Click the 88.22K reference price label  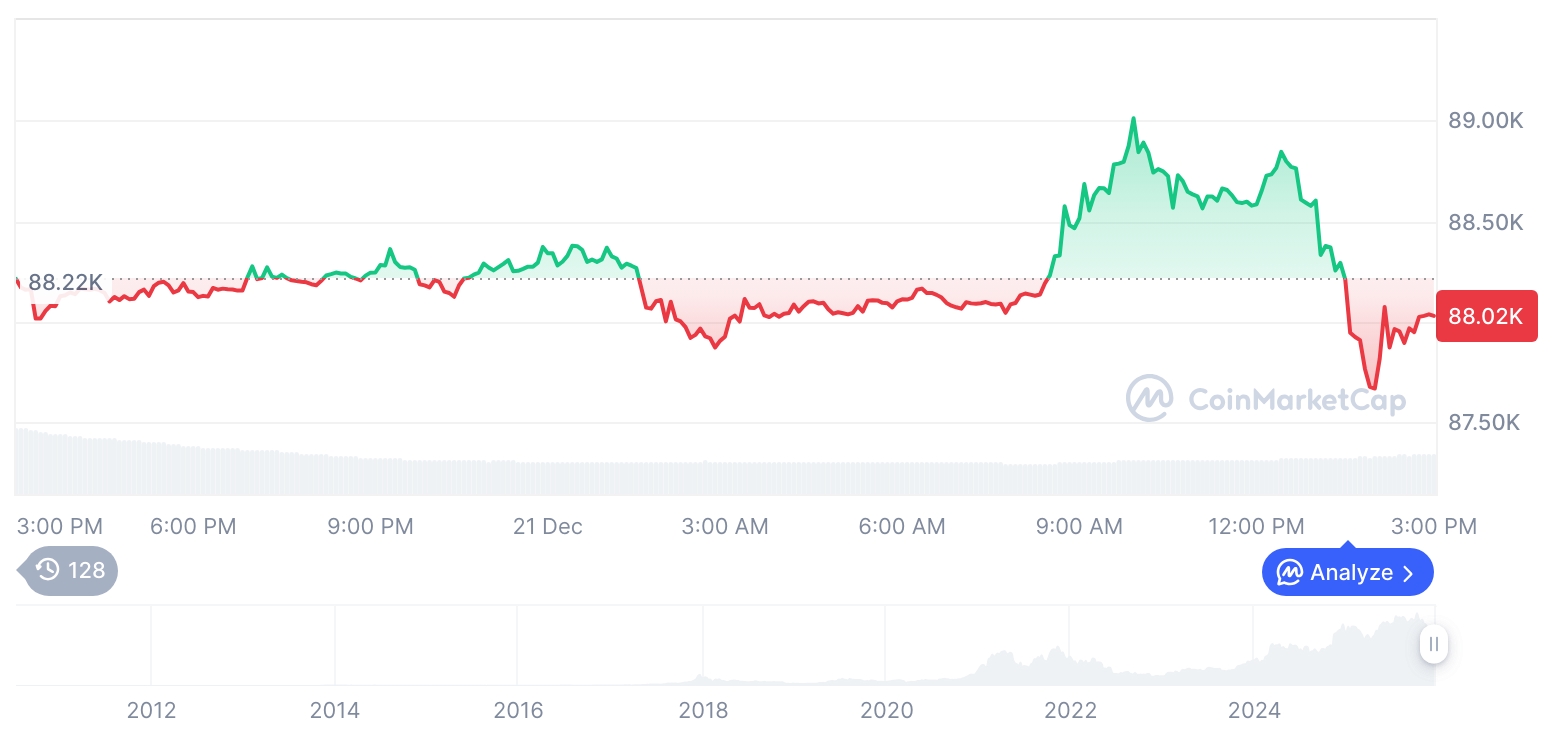65,282
